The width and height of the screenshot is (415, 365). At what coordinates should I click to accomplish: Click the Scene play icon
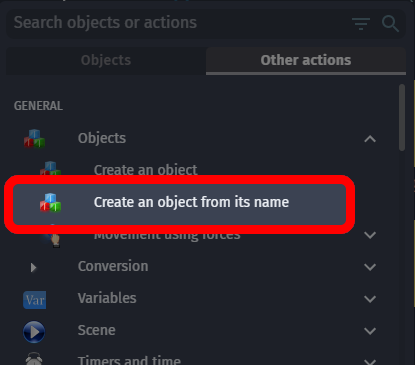click(34, 332)
